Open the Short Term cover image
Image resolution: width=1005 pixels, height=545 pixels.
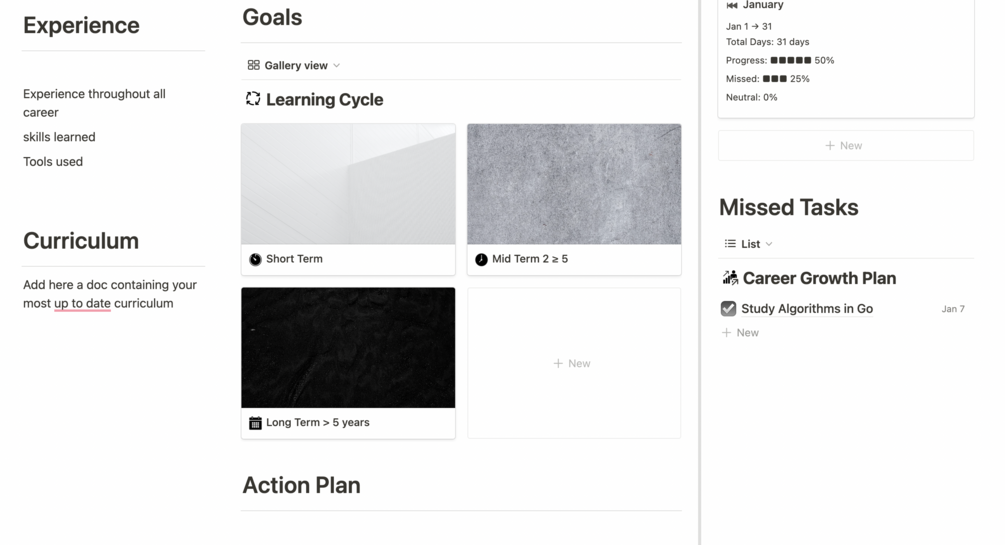click(x=348, y=184)
